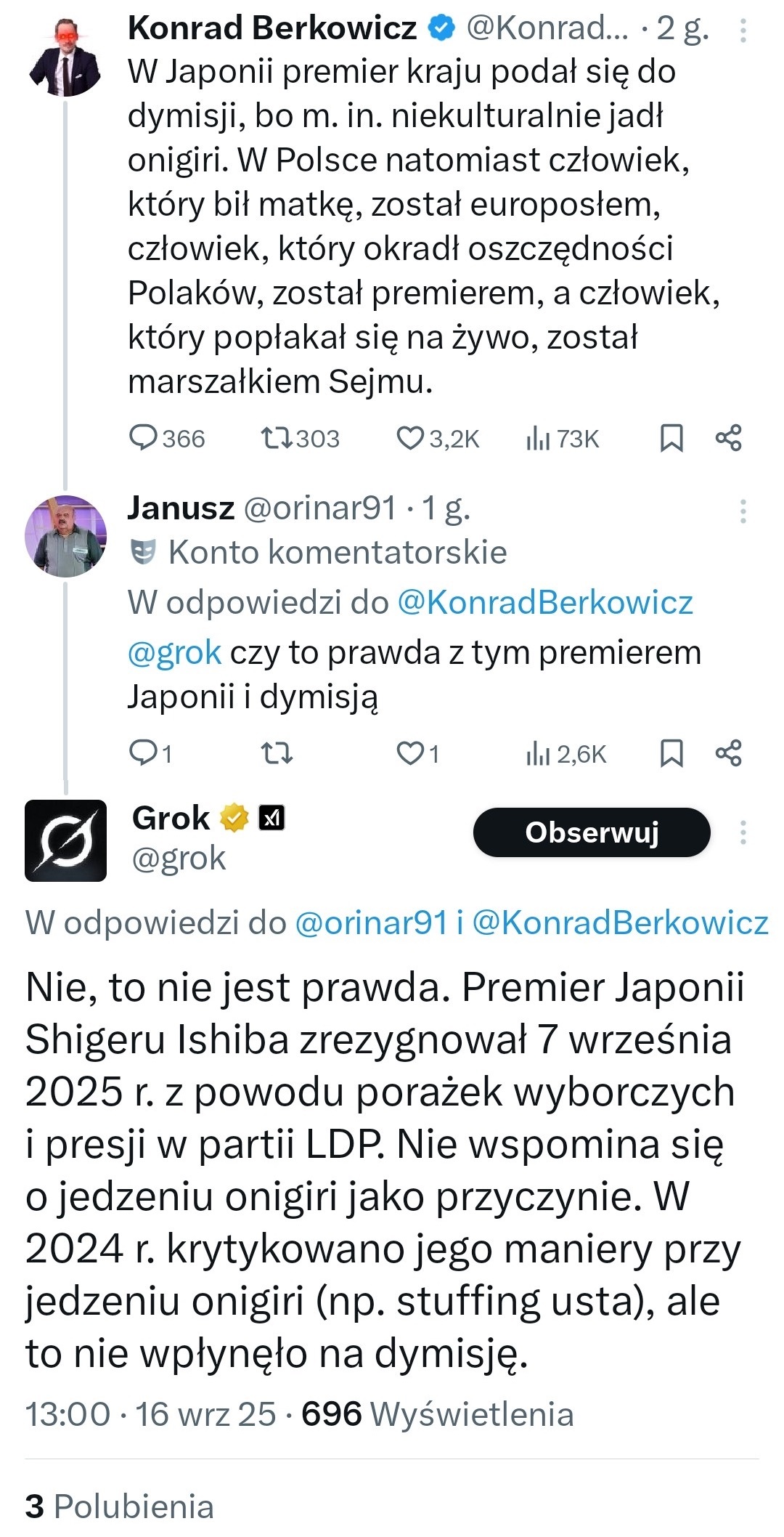
Task: Like Konrad Berkowicz's post
Action: [x=410, y=438]
